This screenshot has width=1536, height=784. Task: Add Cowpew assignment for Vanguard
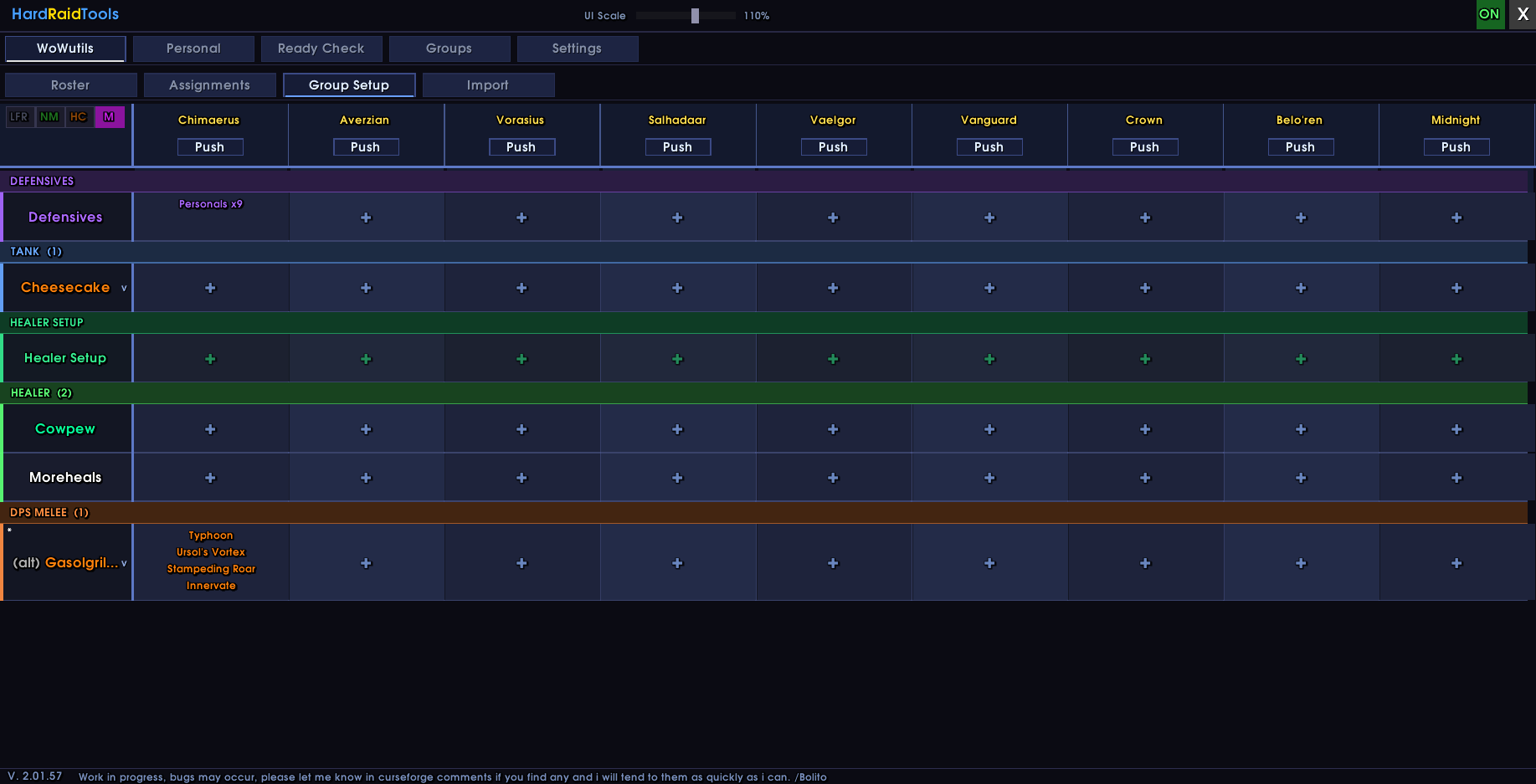pos(989,429)
